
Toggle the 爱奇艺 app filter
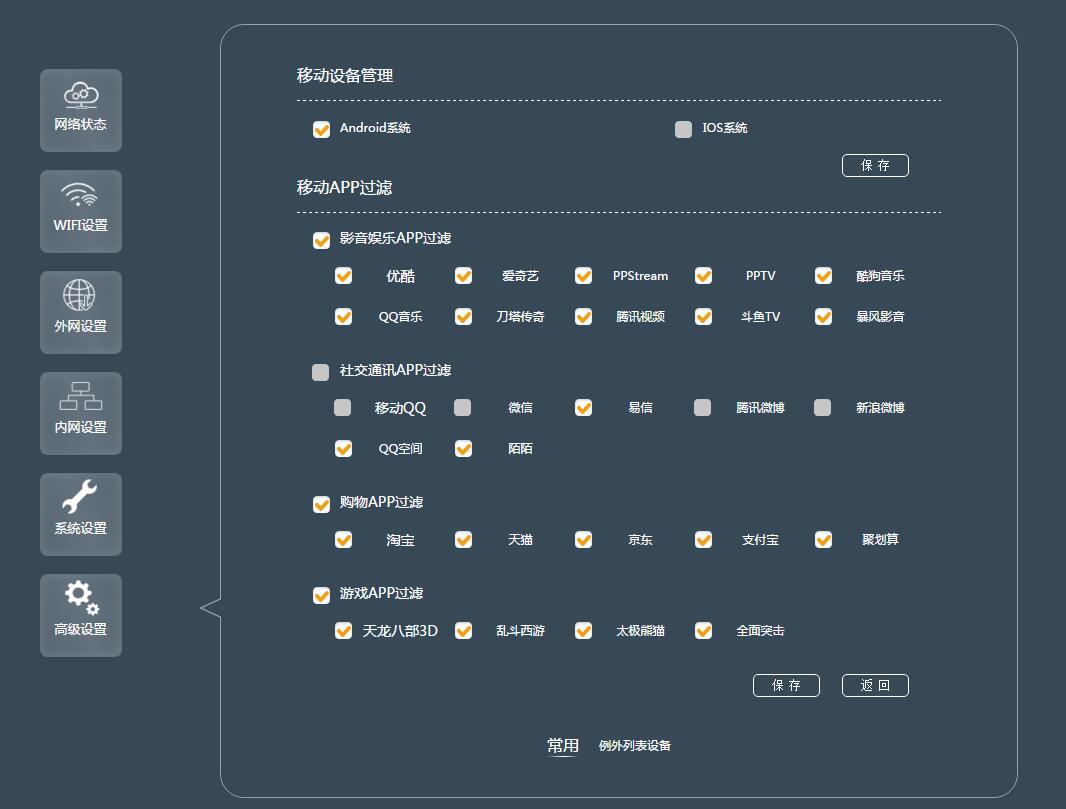(463, 275)
